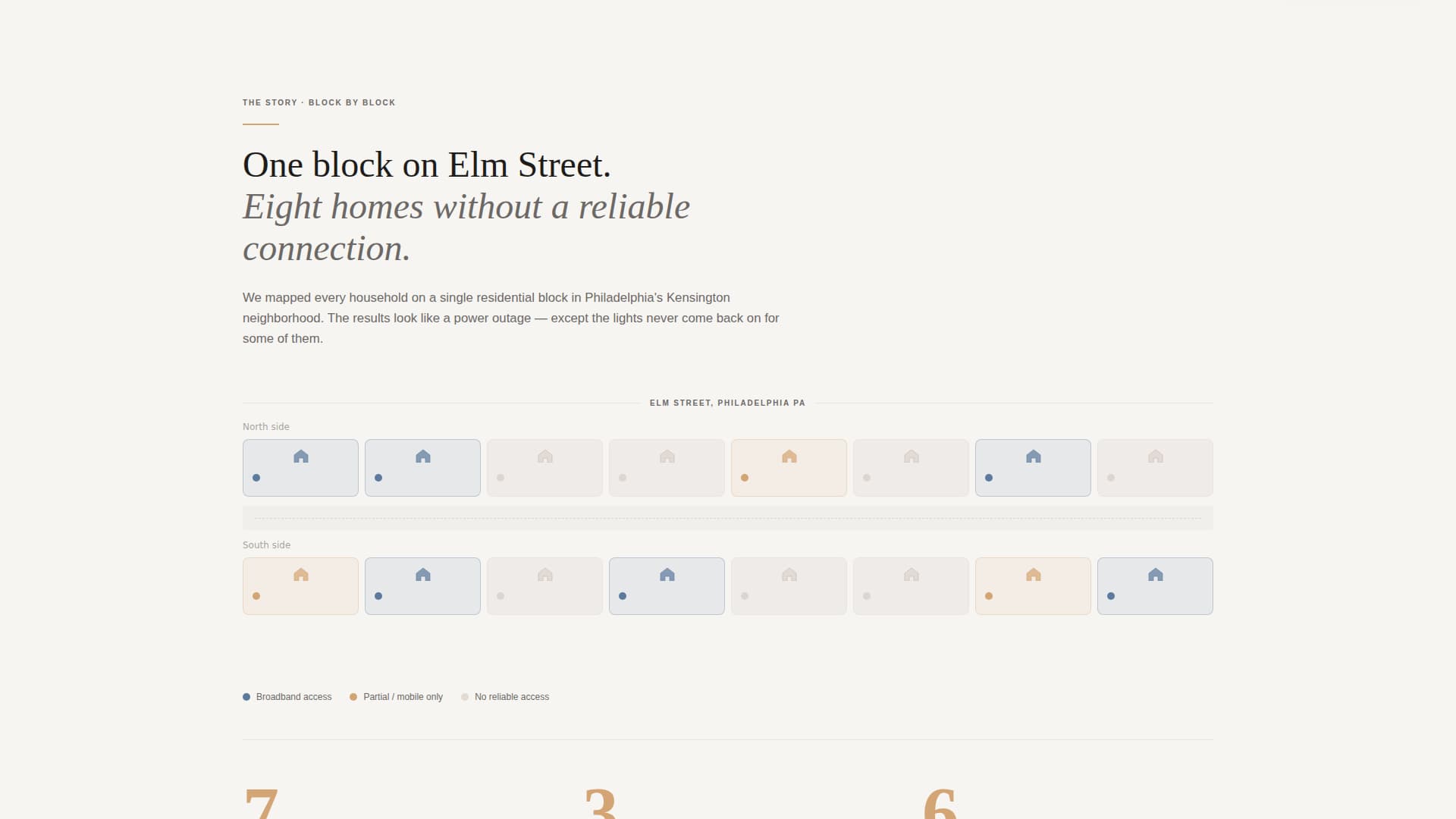This screenshot has width=1456, height=819.
Task: Click the "Elm Street, Philadelphia PA" map title
Action: (x=727, y=403)
